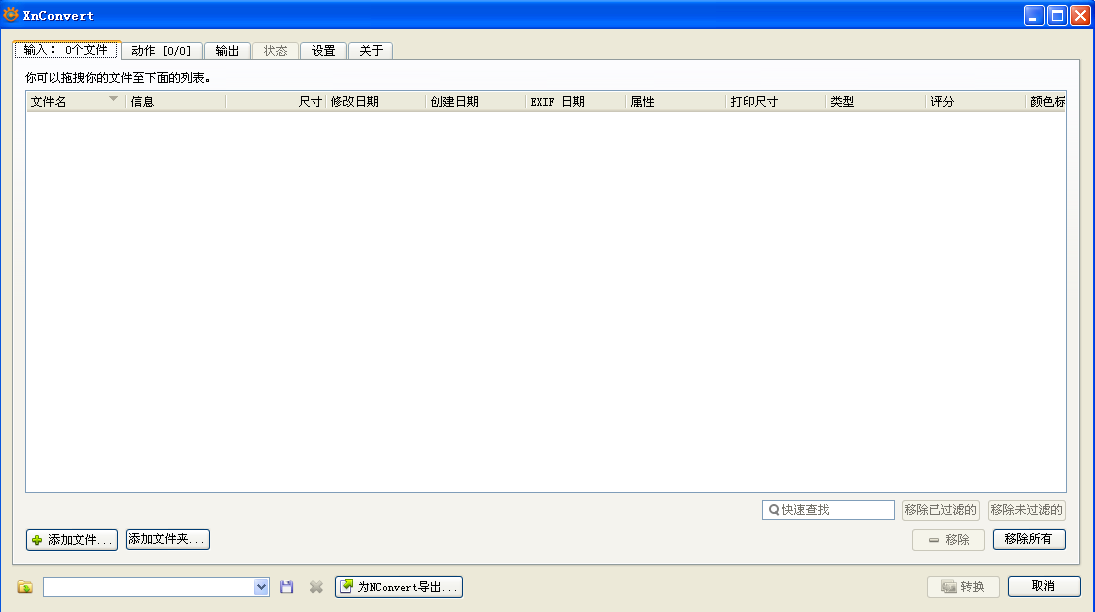This screenshot has width=1095, height=612.
Task: Select the 状态 tab
Action: click(275, 51)
